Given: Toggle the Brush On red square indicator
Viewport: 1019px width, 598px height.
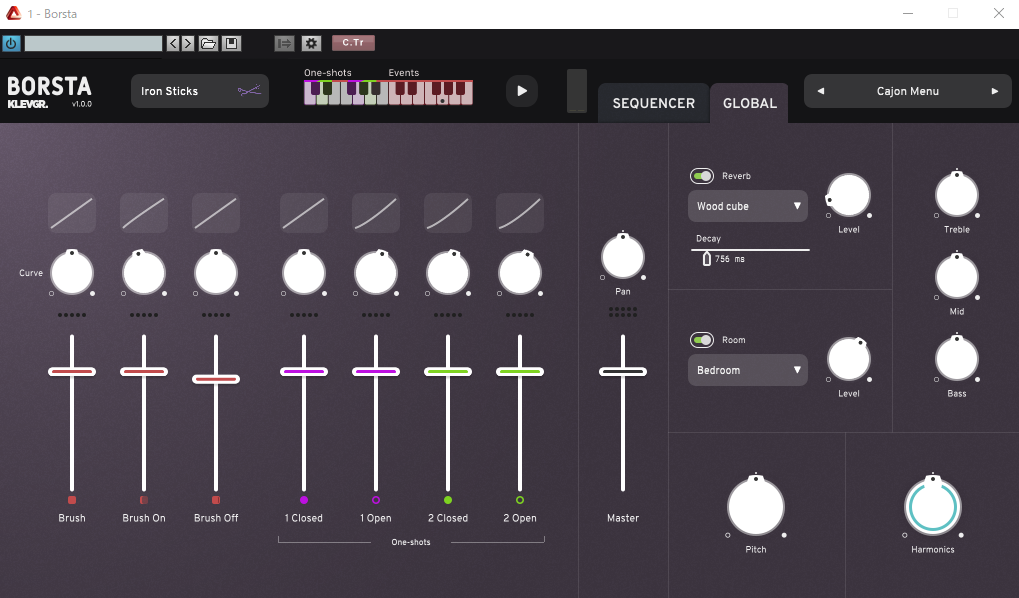Looking at the screenshot, I should click(144, 500).
